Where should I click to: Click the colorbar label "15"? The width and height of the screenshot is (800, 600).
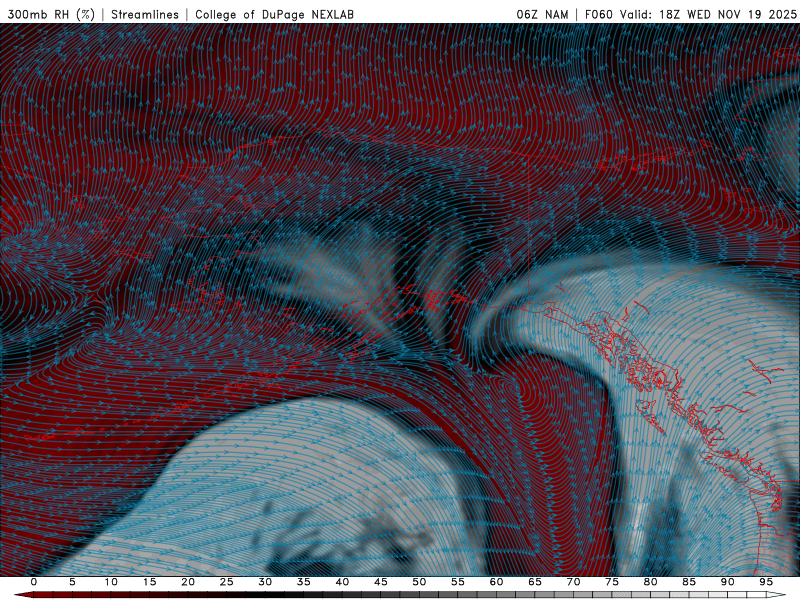pos(149,582)
